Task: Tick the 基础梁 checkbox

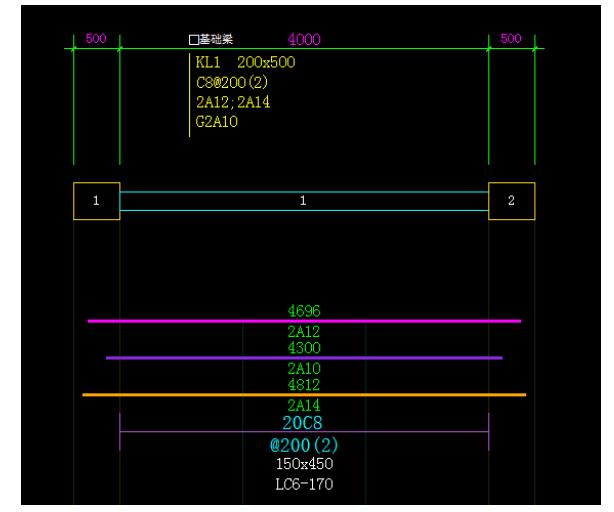Action: pos(194,40)
